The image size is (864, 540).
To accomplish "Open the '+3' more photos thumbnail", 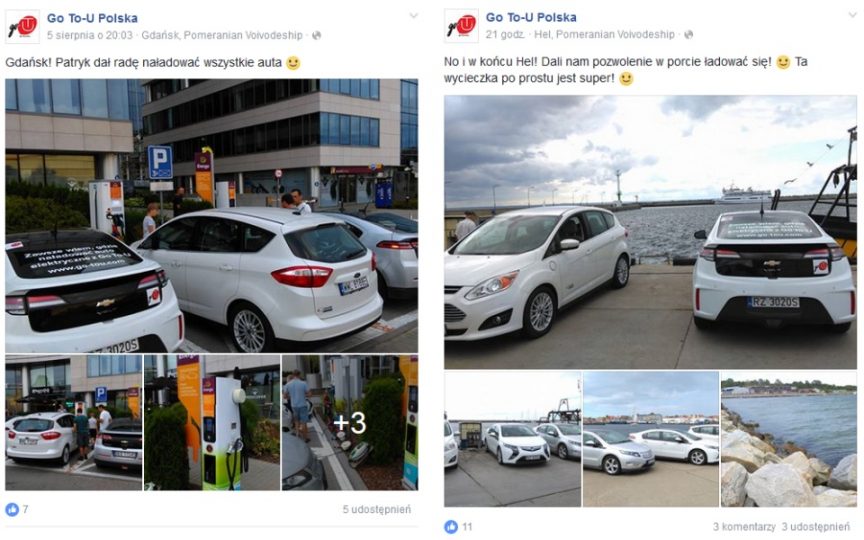I will pos(350,423).
